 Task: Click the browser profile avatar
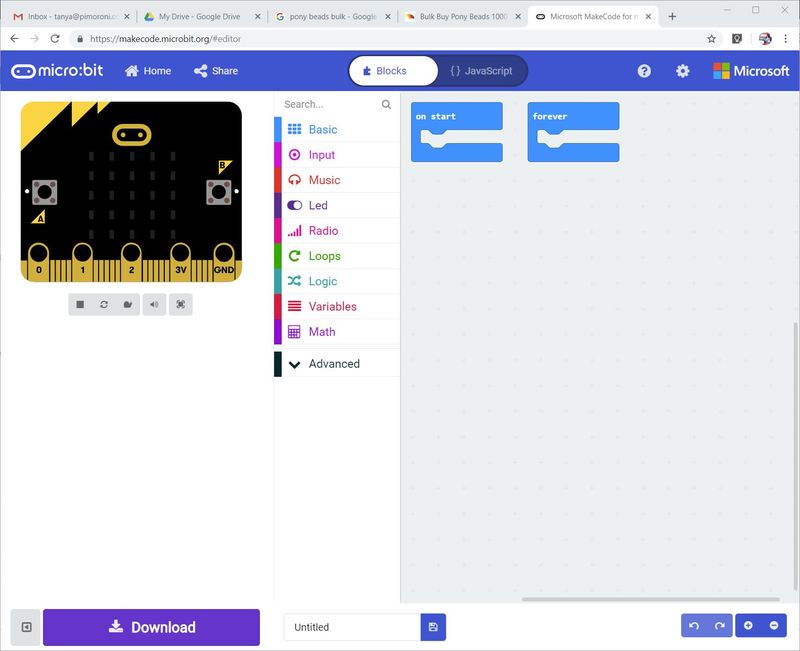[x=765, y=39]
